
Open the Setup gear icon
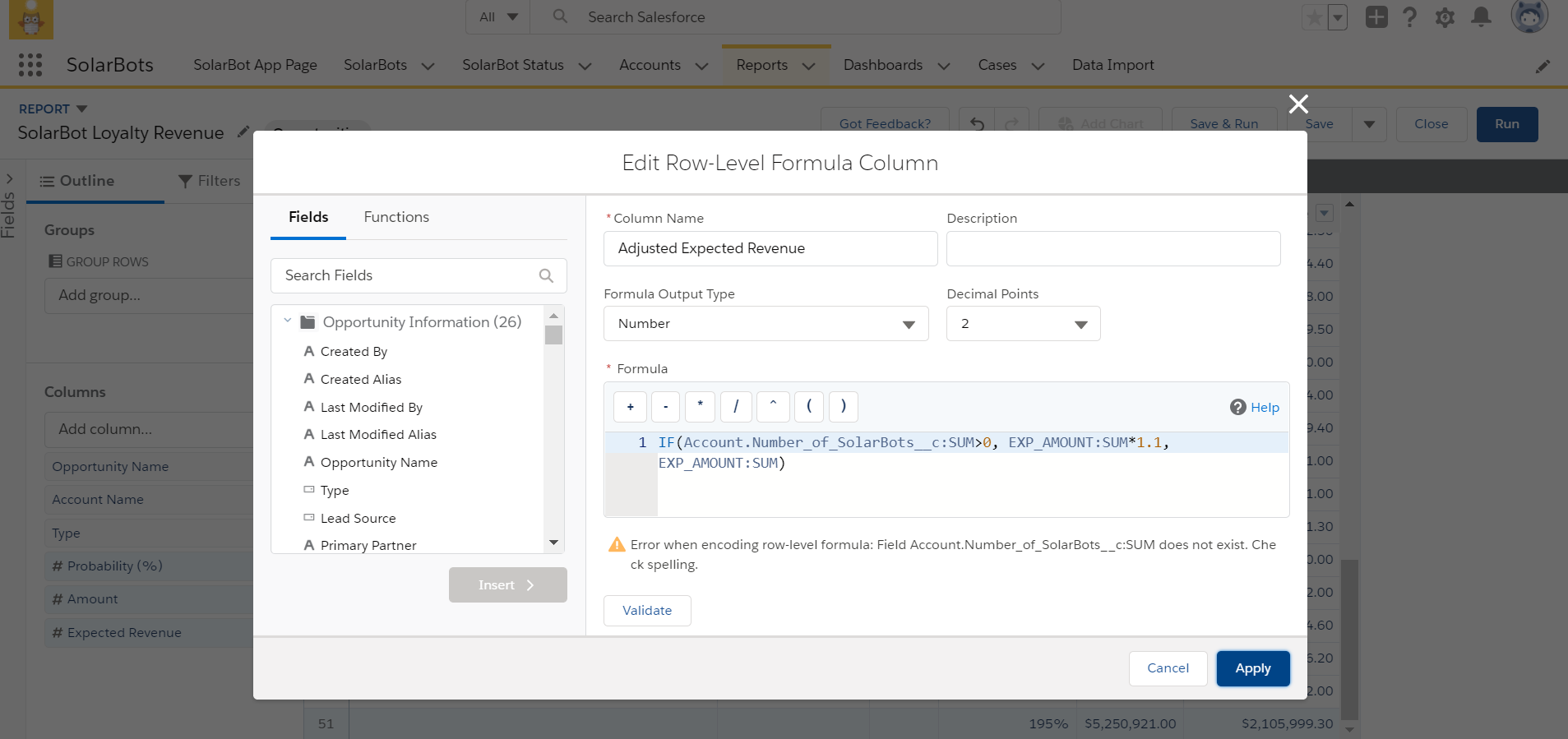(x=1445, y=17)
